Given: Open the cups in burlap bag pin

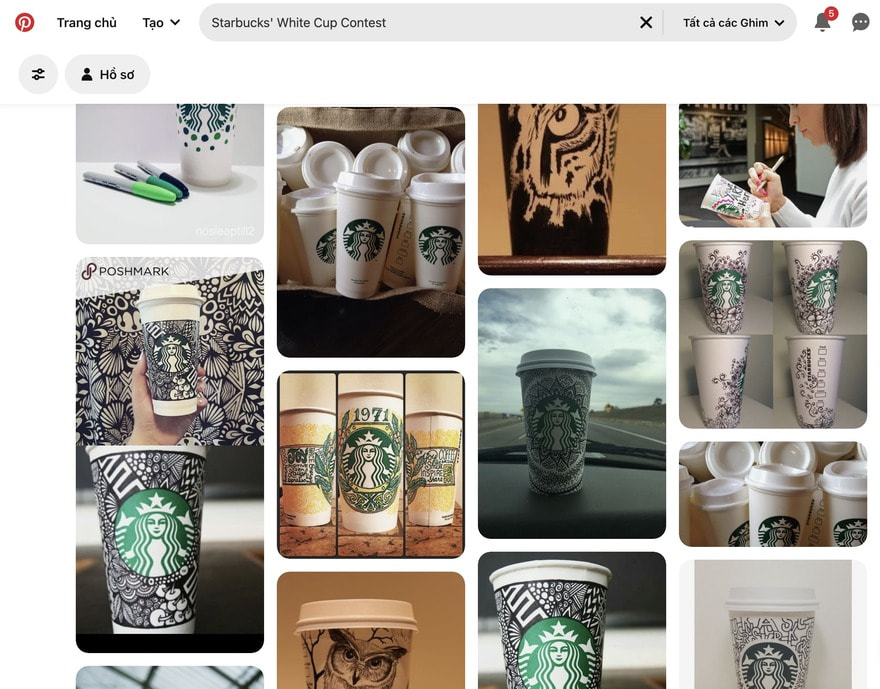Looking at the screenshot, I should tap(371, 232).
